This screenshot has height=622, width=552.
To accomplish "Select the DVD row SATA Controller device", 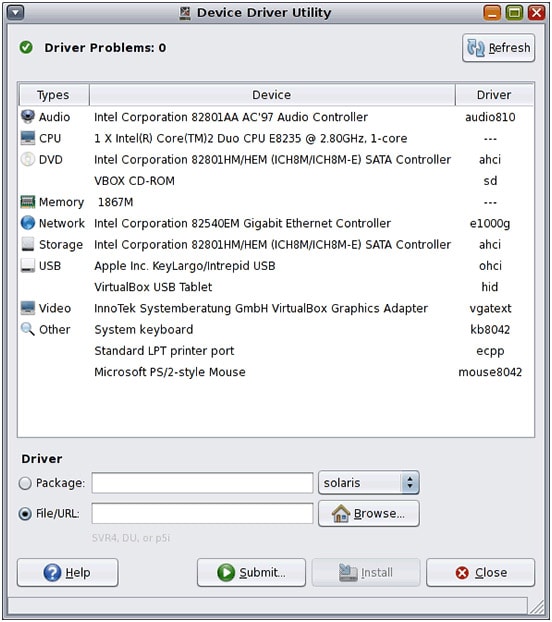I will pyautogui.click(x=272, y=159).
